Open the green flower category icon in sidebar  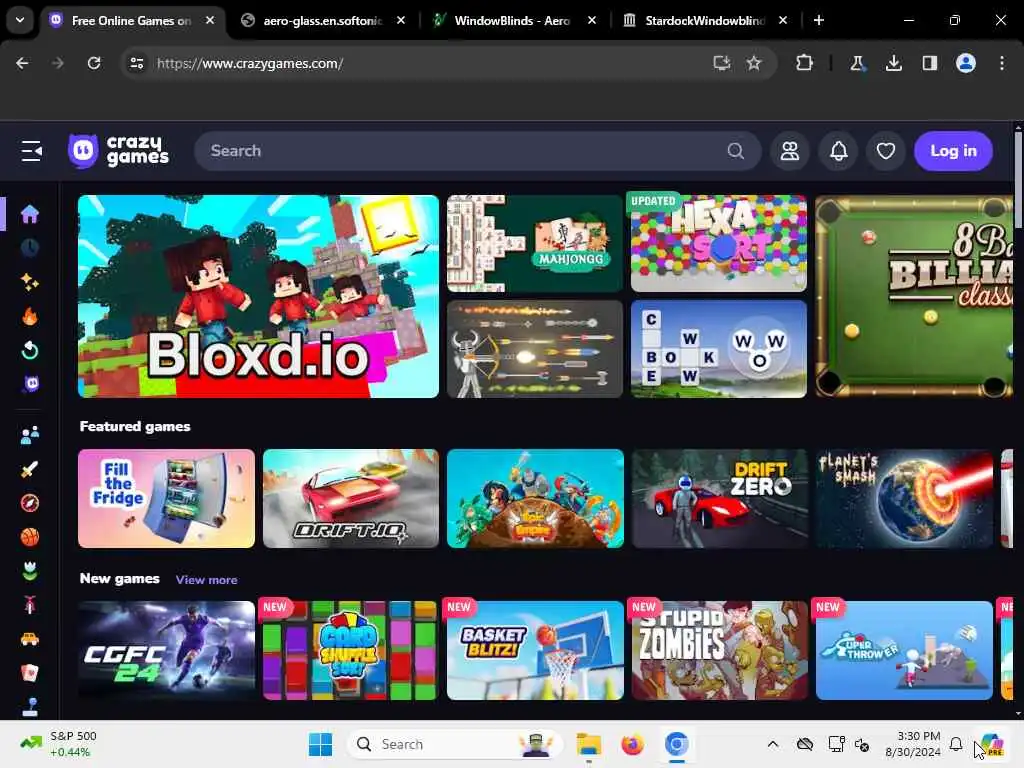pos(29,571)
